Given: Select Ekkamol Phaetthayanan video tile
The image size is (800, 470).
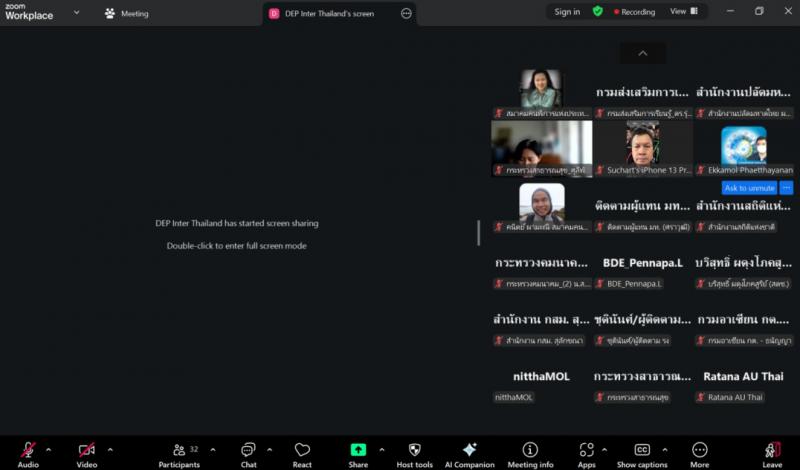Looking at the screenshot, I should 744,149.
